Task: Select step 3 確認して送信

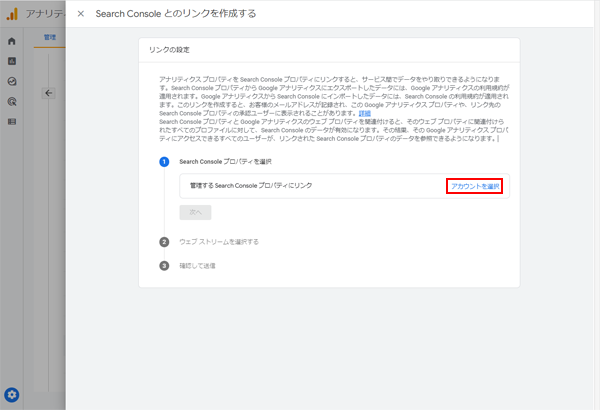Action: click(x=197, y=266)
